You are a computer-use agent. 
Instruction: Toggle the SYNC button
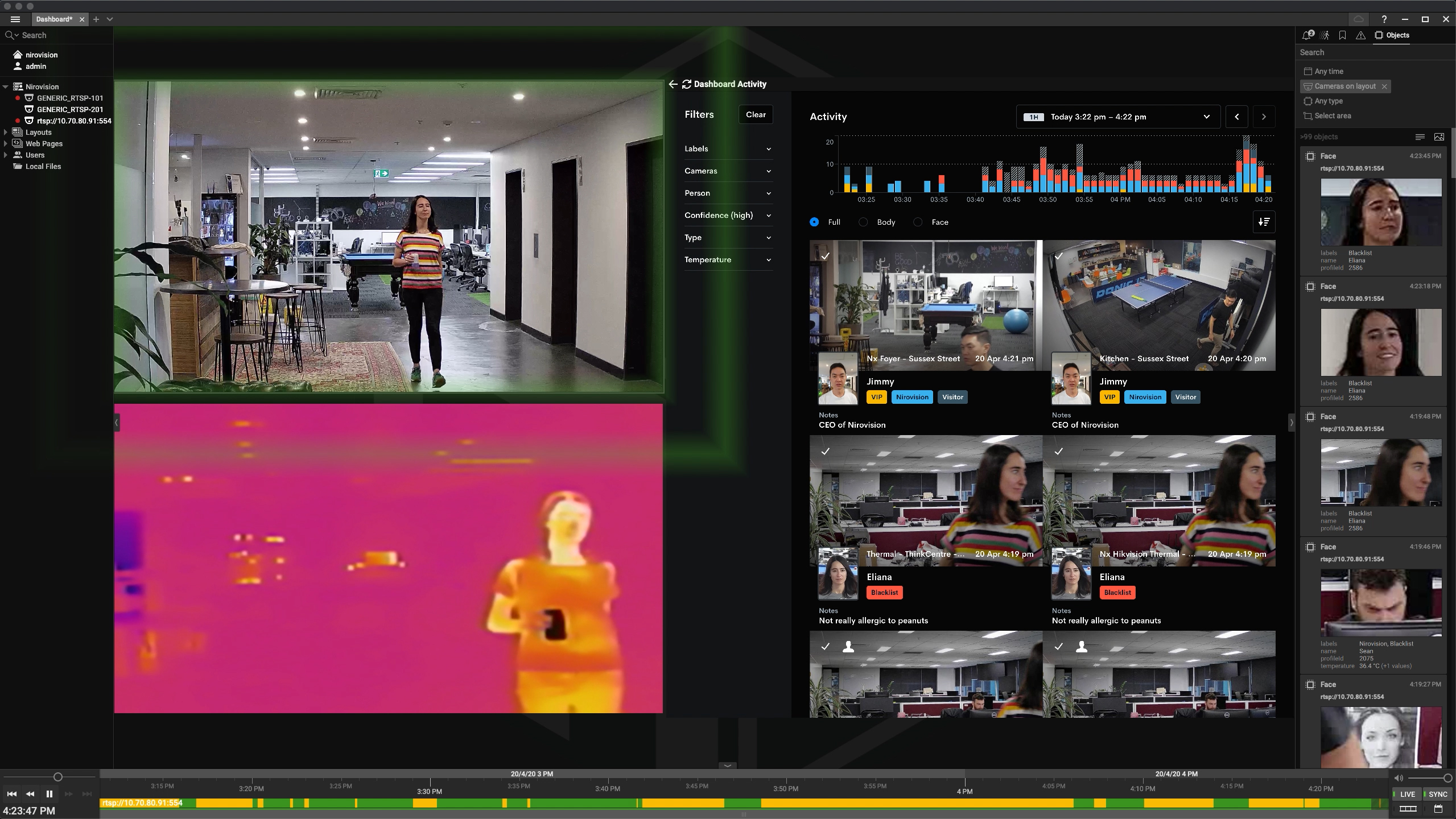click(1437, 794)
